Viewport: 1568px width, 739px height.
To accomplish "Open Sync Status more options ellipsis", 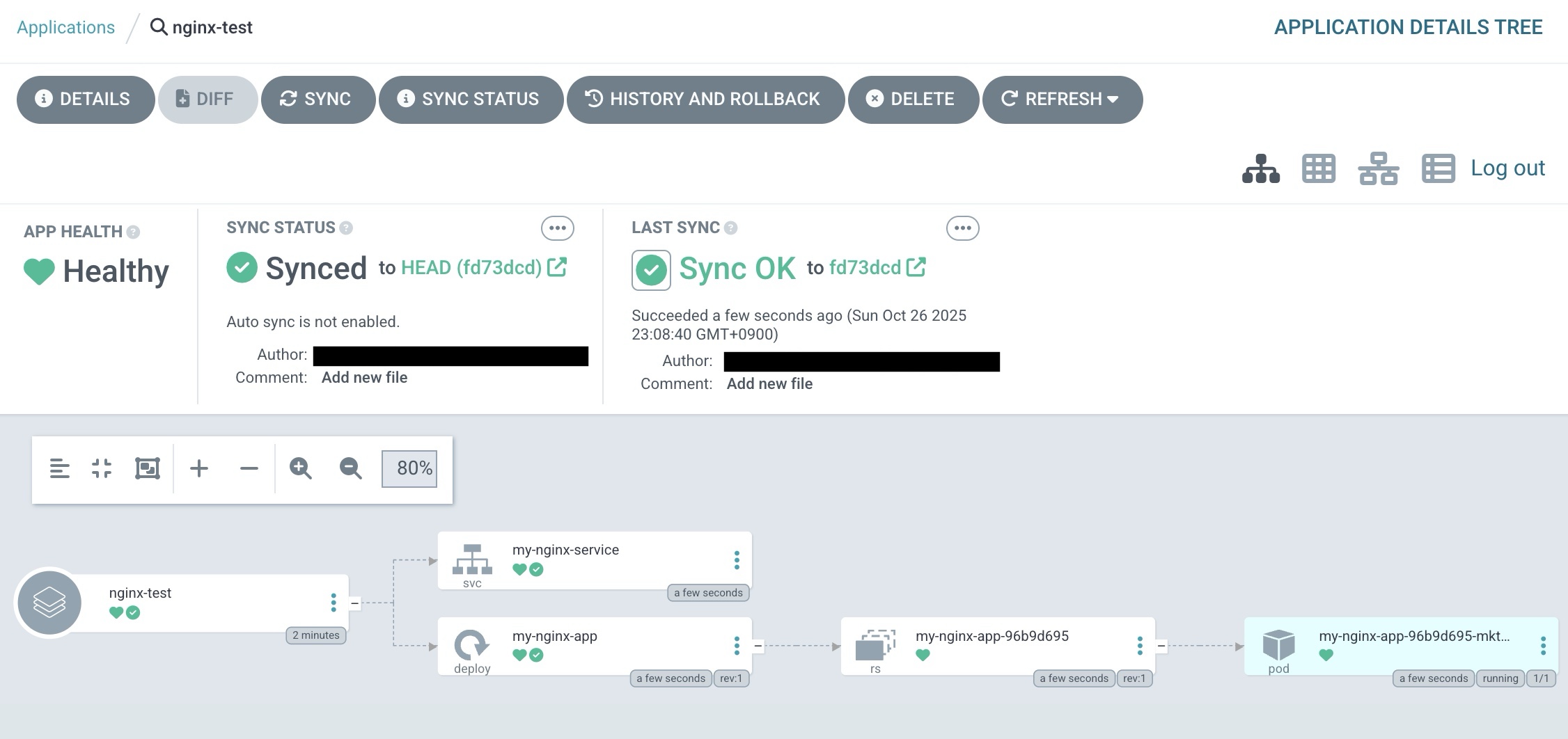I will tap(557, 228).
